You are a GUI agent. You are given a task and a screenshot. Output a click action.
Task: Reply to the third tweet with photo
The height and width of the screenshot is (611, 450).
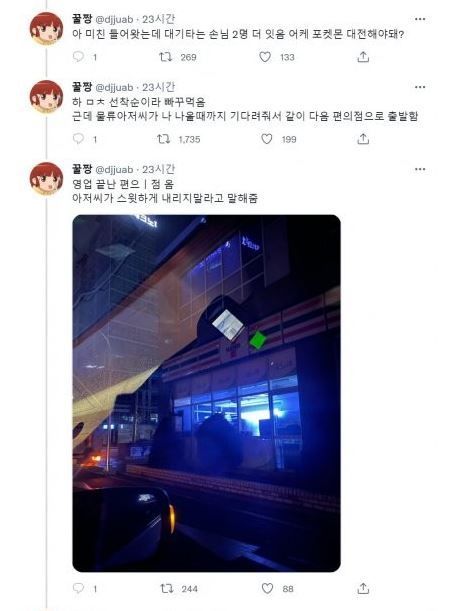tap(78, 588)
